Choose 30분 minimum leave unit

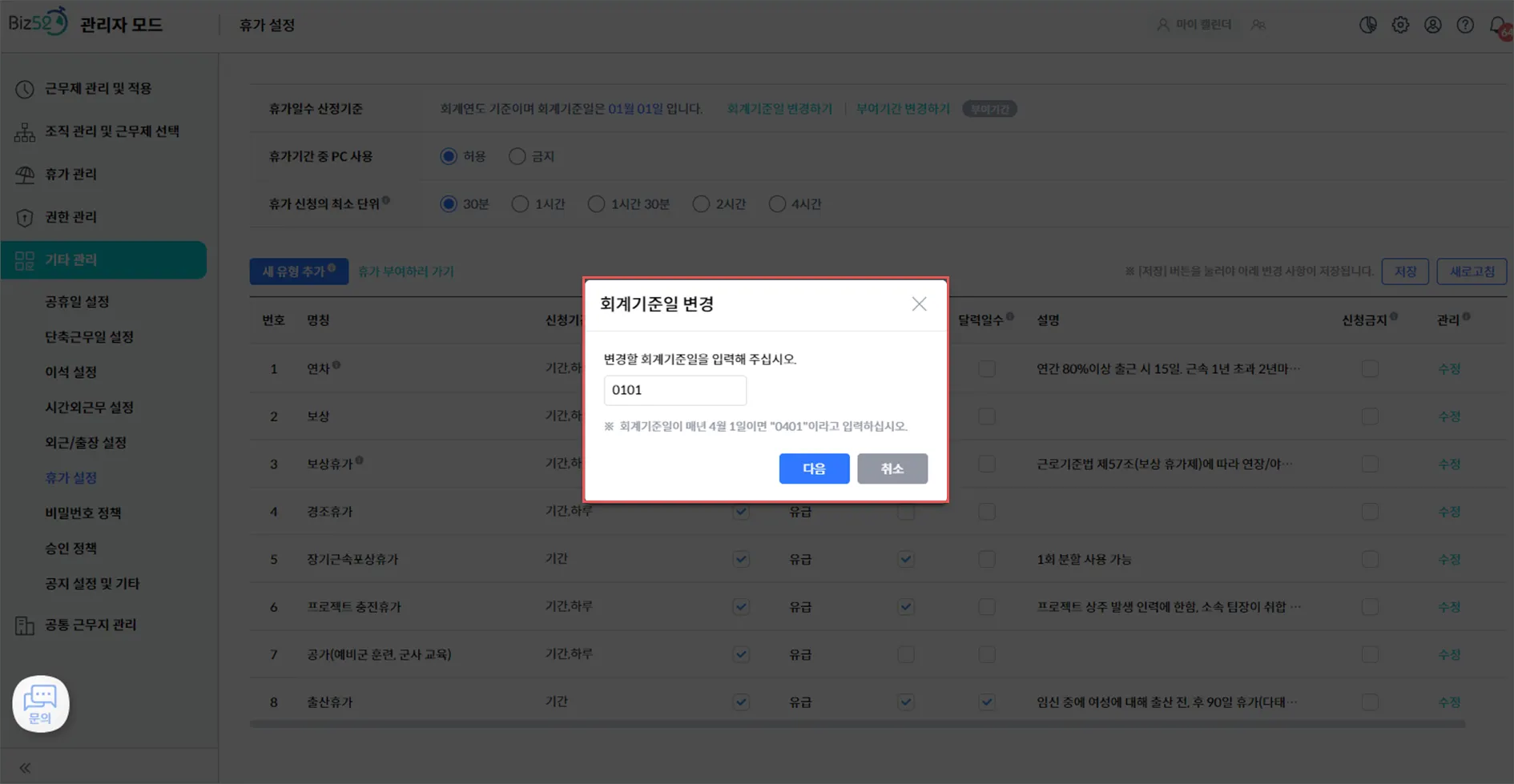[449, 204]
